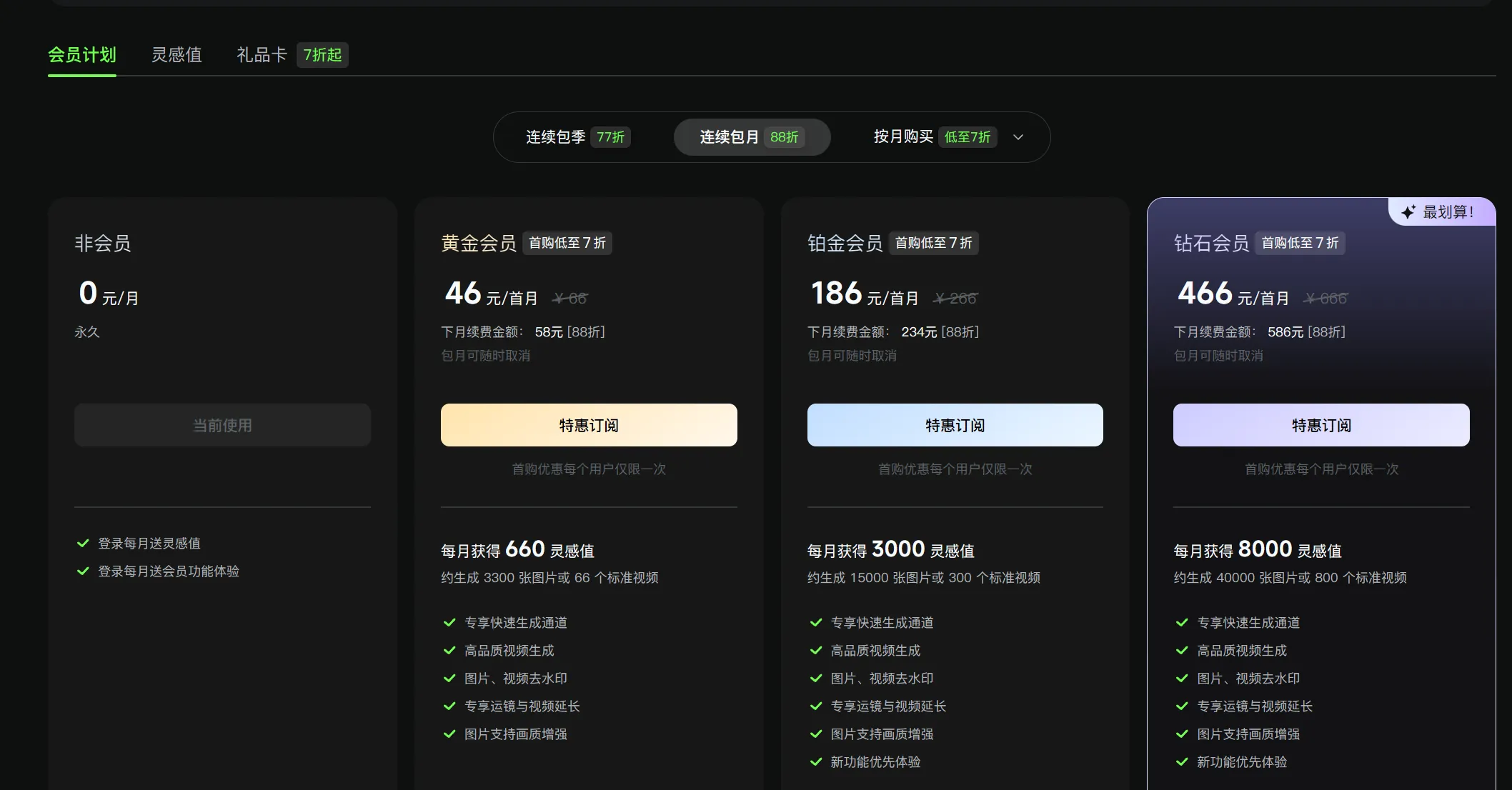1512x790 pixels.
Task: Click the platinum plan checkmark for 新功能优先体验
Action: (x=816, y=762)
